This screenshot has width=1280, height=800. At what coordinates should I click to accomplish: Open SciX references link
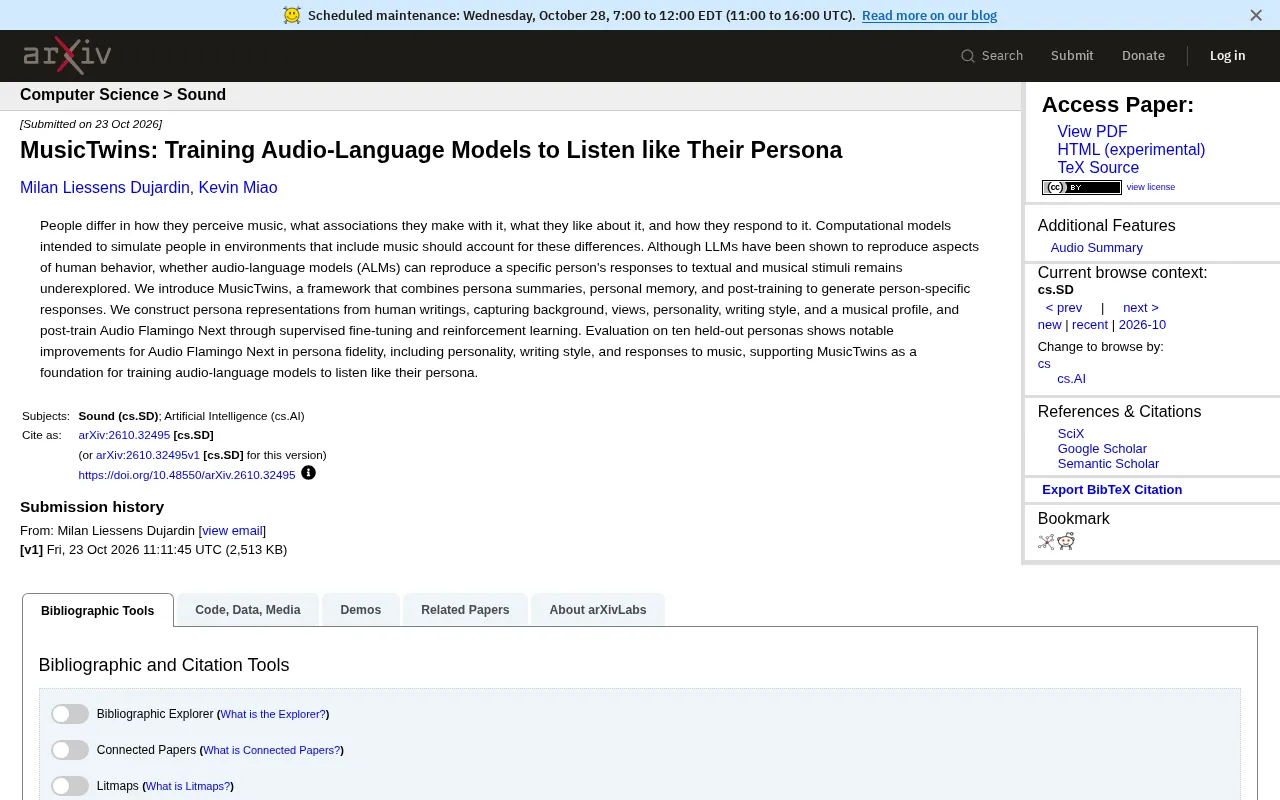pyautogui.click(x=1071, y=434)
